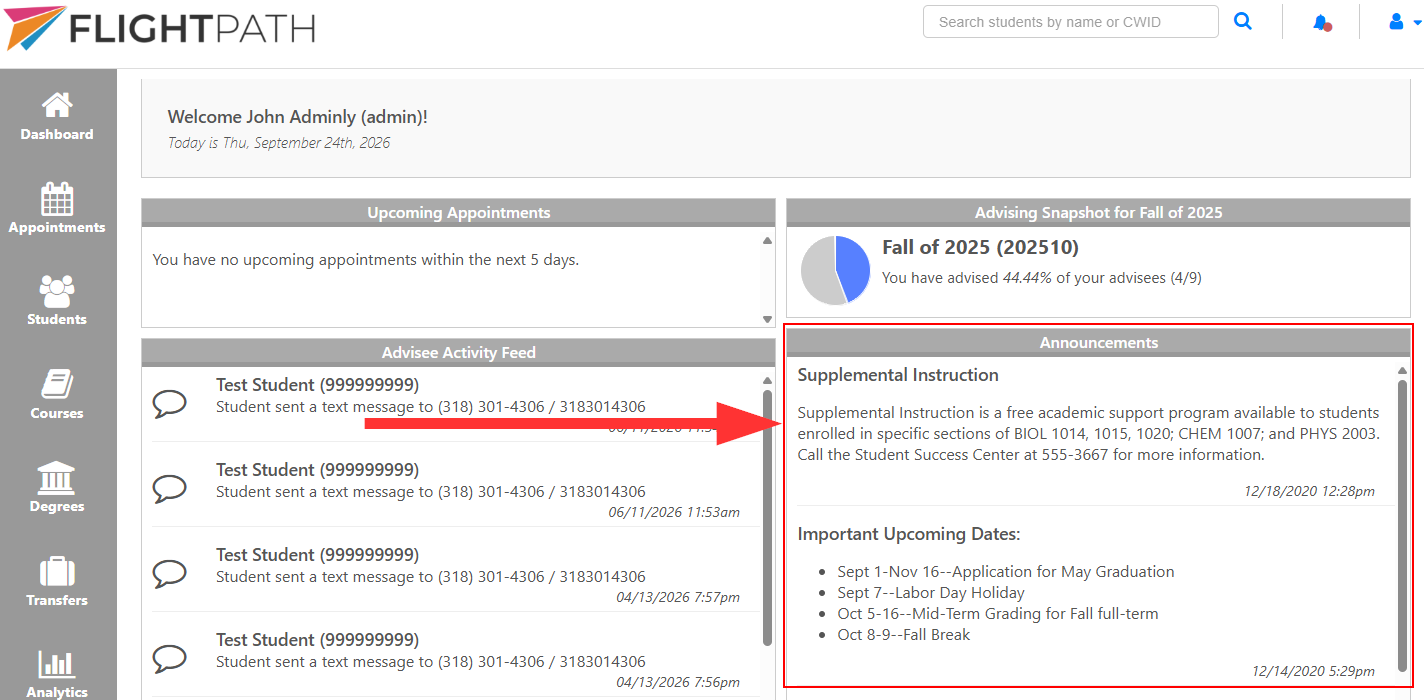The width and height of the screenshot is (1424, 700).
Task: Click the search magnifier icon
Action: pyautogui.click(x=1242, y=21)
